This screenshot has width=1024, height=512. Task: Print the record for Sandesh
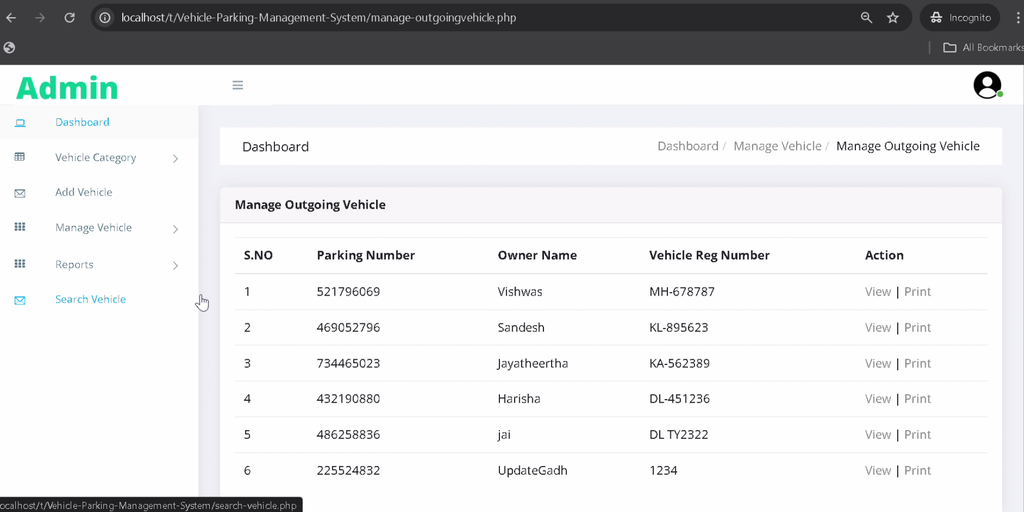click(x=918, y=327)
